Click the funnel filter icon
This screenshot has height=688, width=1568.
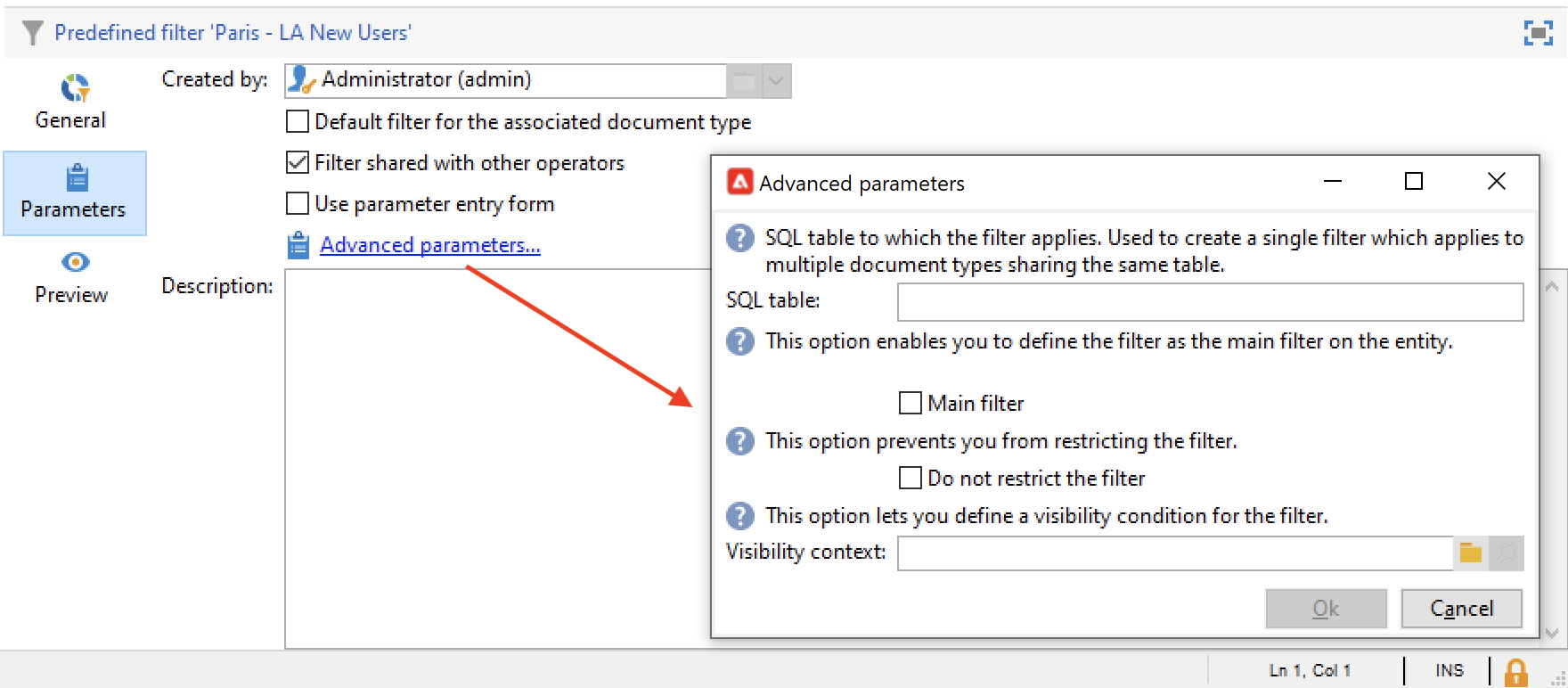tap(32, 33)
